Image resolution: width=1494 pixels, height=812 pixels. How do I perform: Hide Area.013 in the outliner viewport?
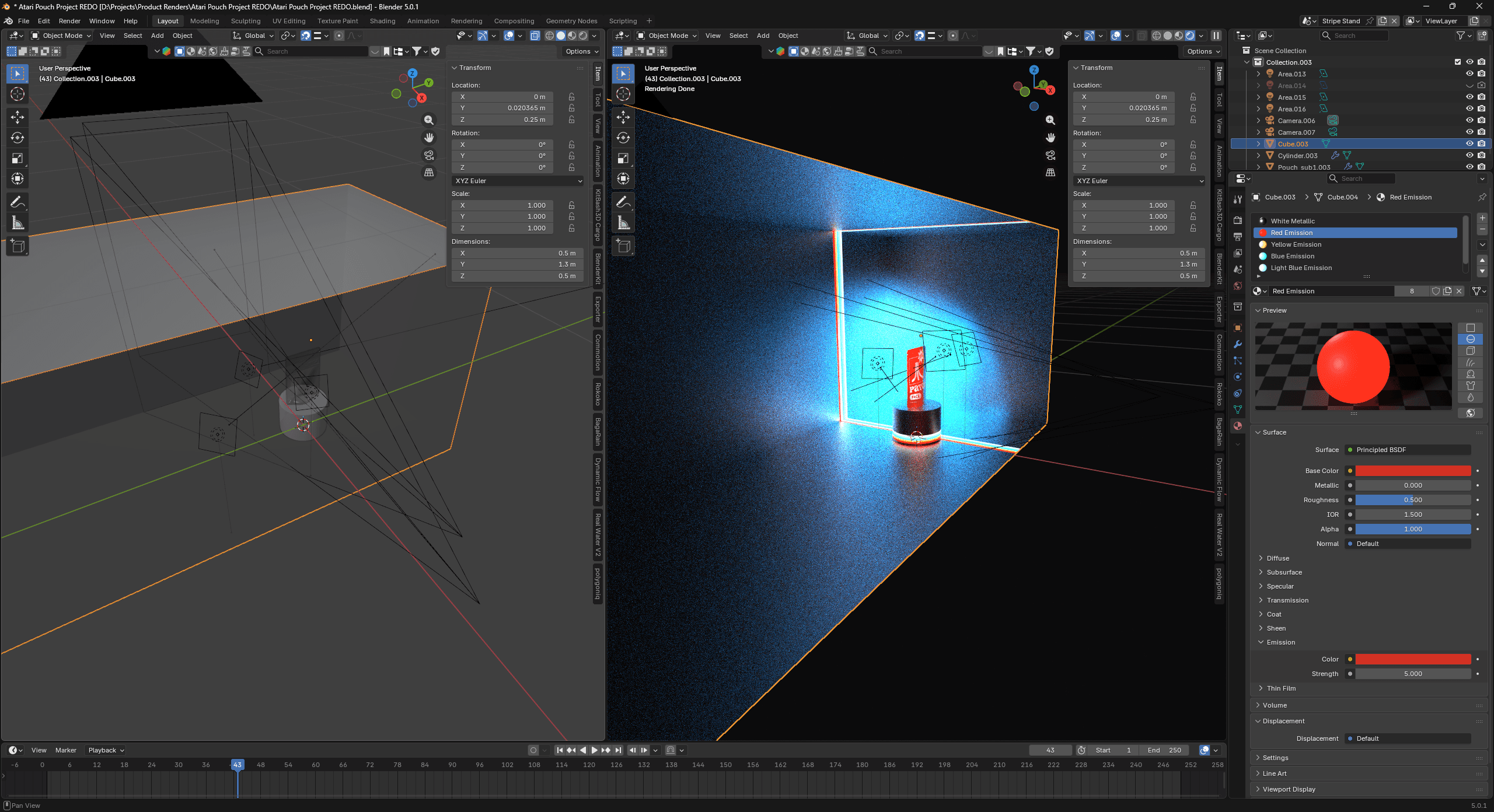pyautogui.click(x=1469, y=74)
